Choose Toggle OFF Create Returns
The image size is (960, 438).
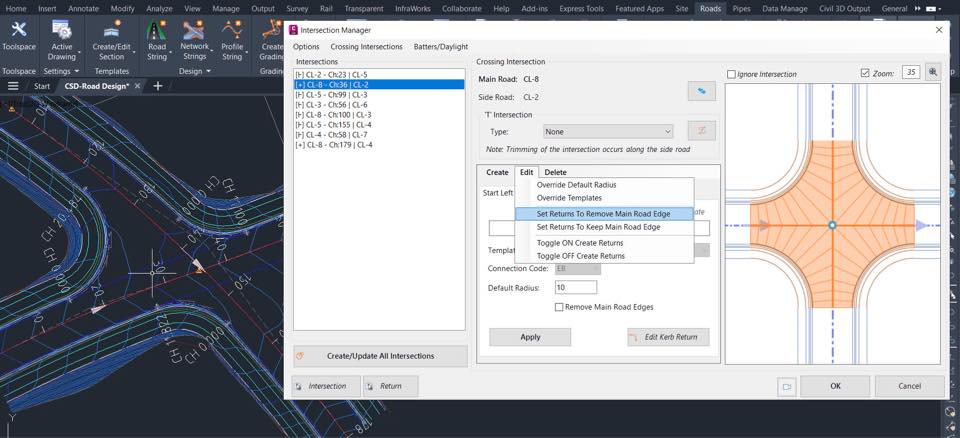580,256
